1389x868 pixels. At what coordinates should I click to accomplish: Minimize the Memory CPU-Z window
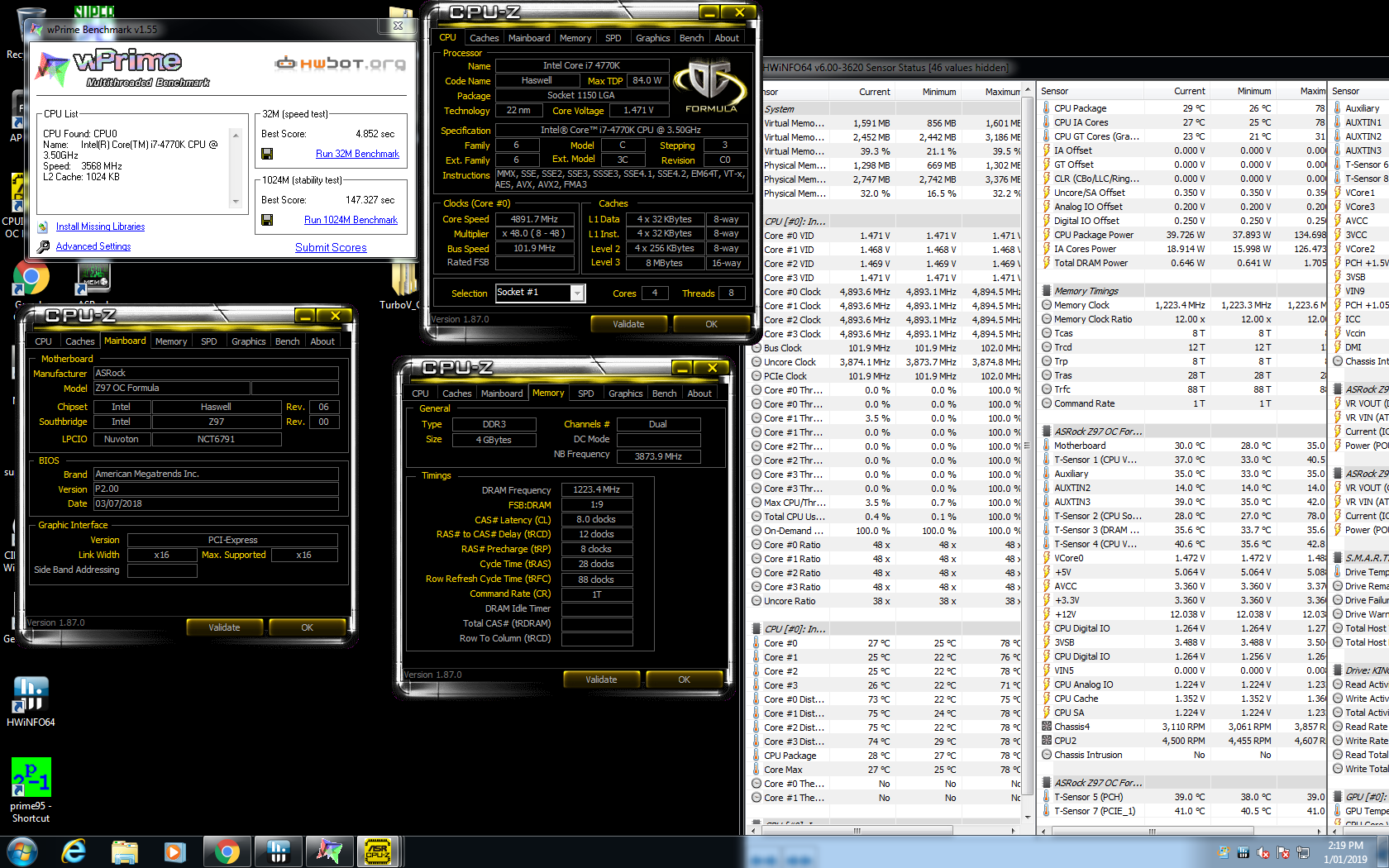click(x=682, y=367)
